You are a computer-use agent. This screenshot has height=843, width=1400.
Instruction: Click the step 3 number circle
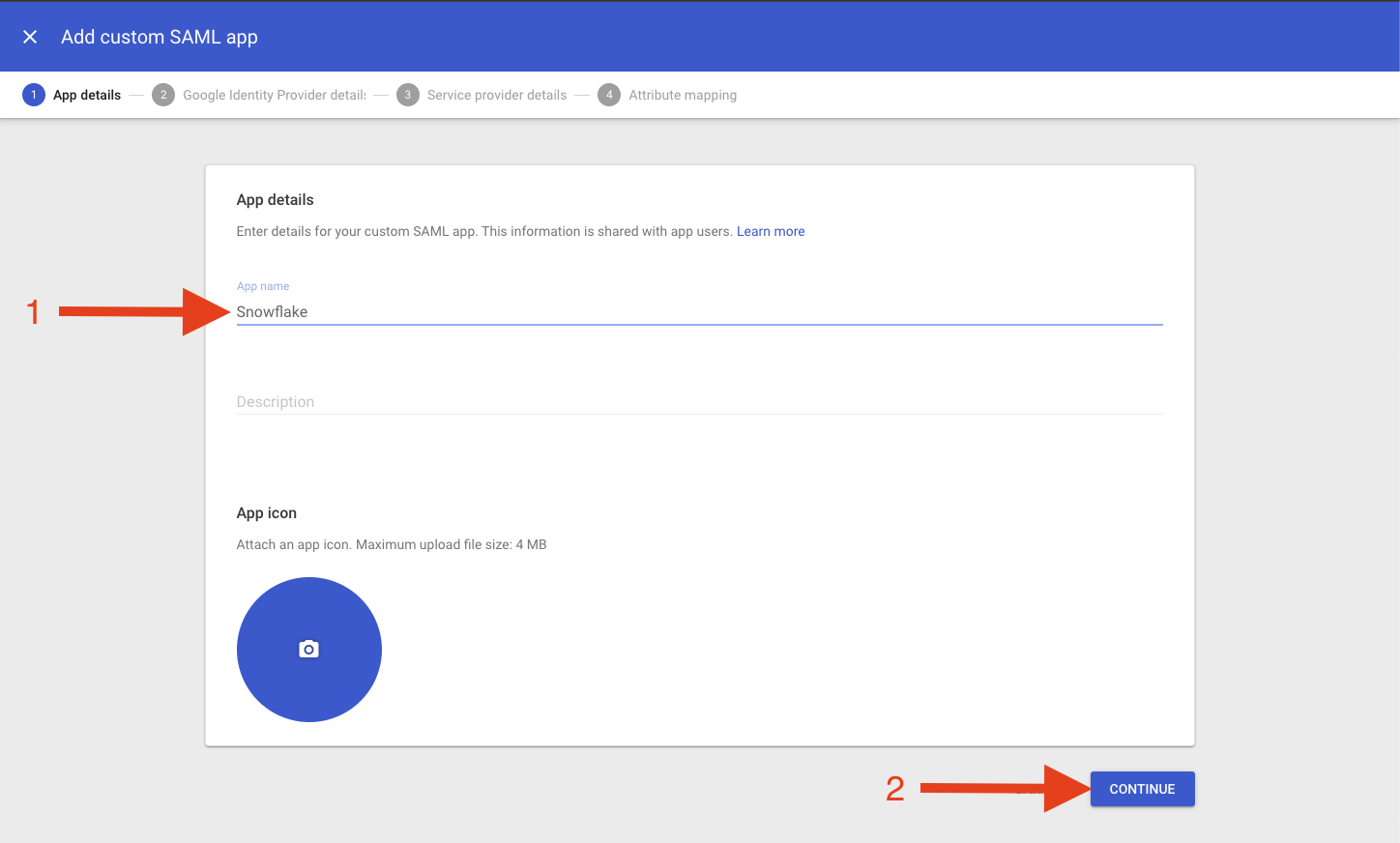[408, 95]
